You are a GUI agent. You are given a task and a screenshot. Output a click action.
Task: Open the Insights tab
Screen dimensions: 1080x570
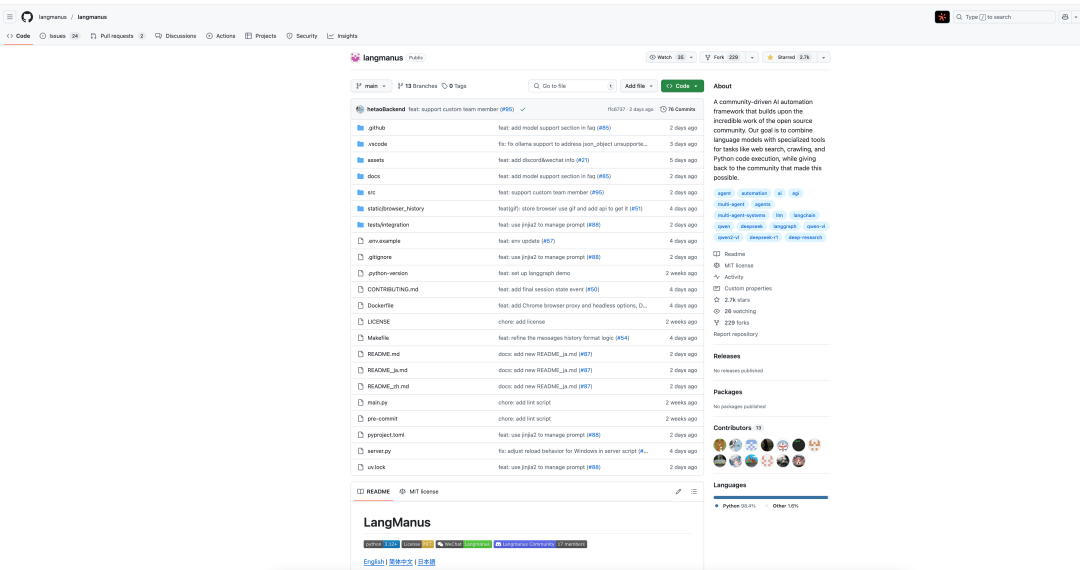coord(342,36)
